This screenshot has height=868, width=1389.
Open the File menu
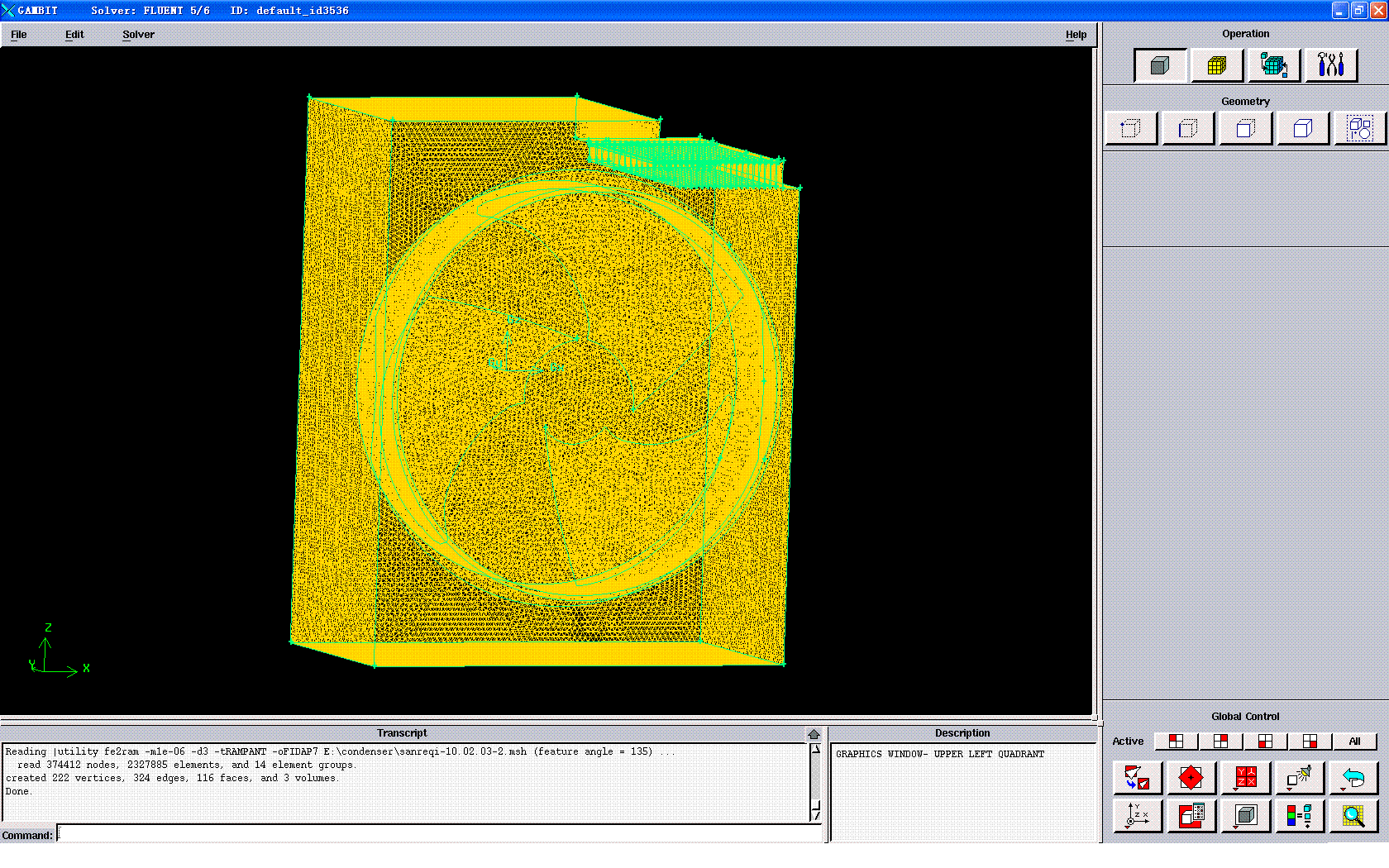[x=19, y=35]
